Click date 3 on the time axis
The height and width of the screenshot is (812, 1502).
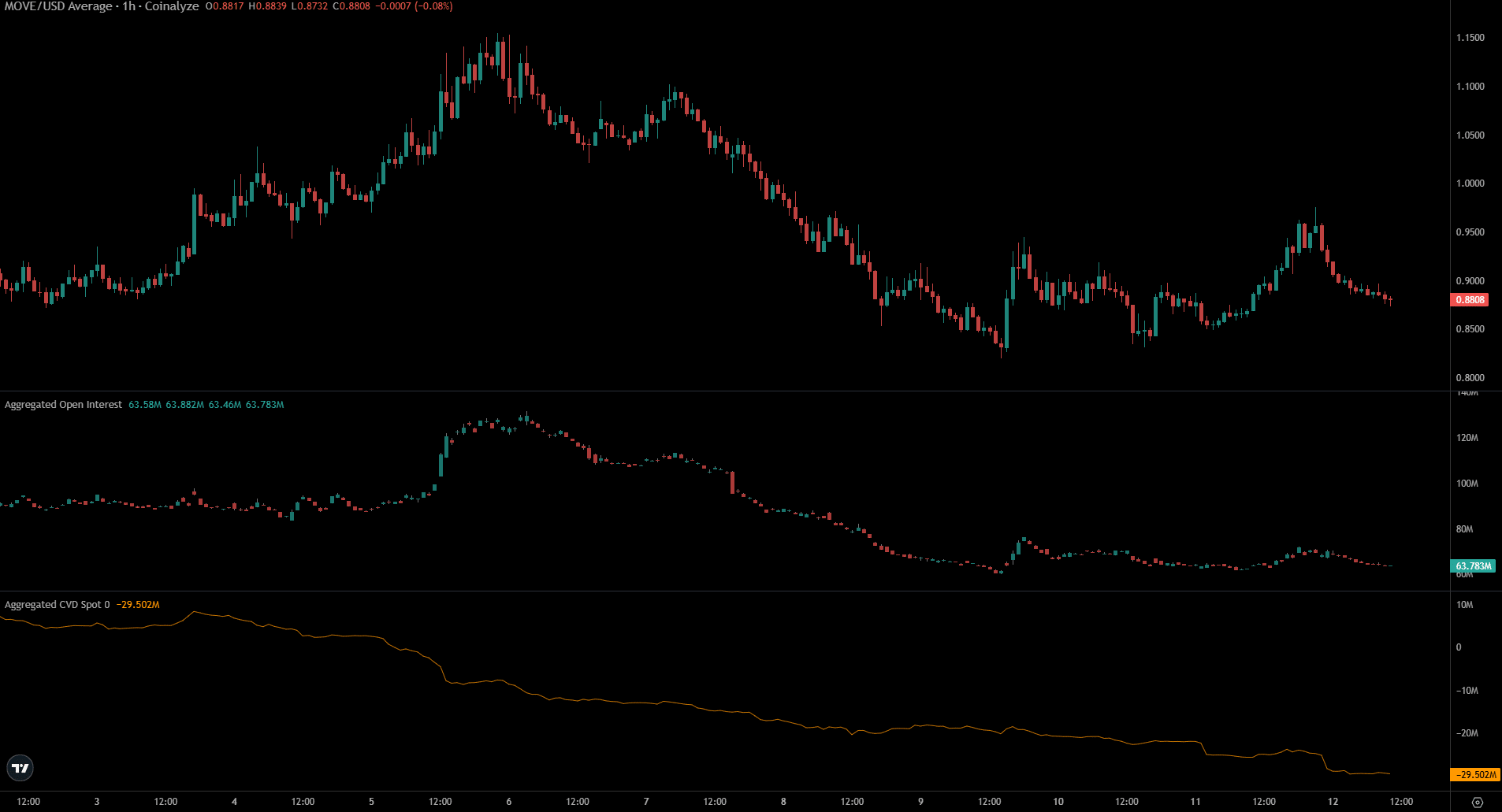point(97,802)
